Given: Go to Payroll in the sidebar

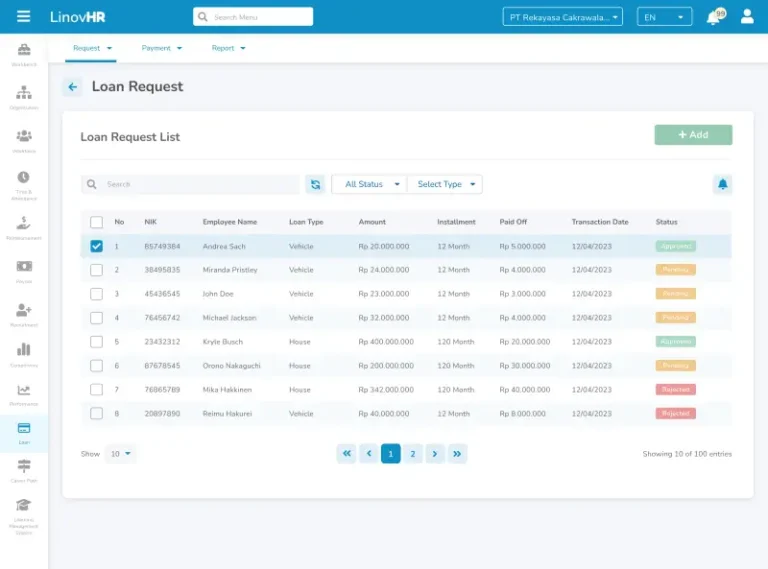Looking at the screenshot, I should [x=24, y=270].
